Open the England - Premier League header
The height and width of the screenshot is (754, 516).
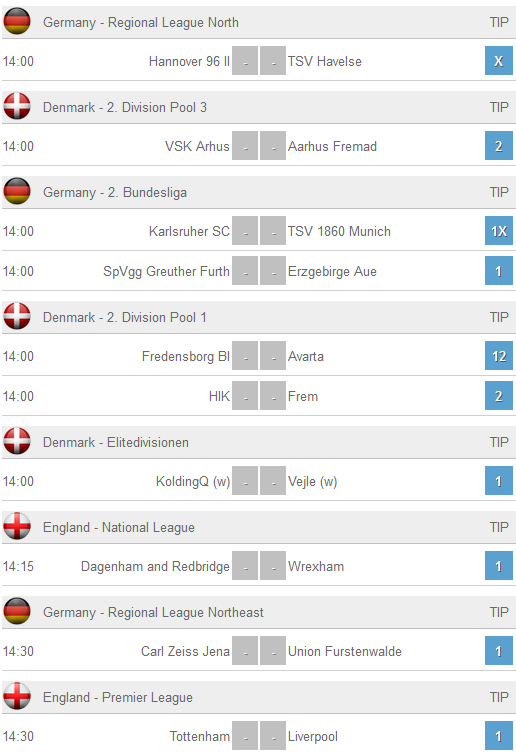[x=118, y=697]
